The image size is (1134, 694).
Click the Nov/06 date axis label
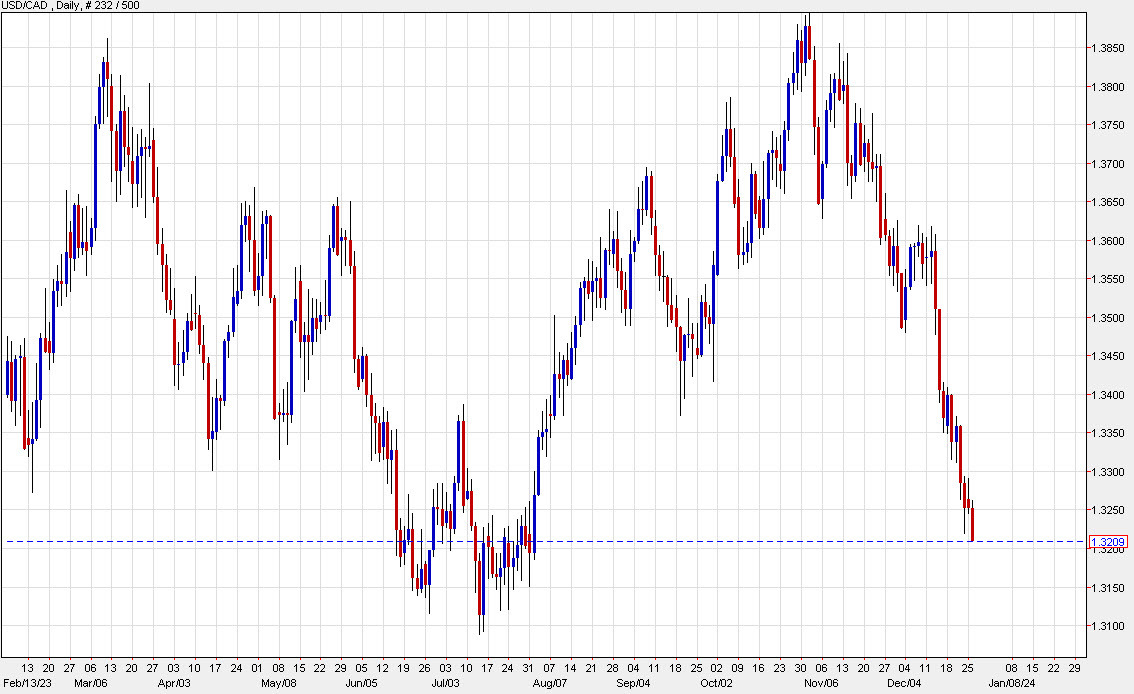pos(822,684)
